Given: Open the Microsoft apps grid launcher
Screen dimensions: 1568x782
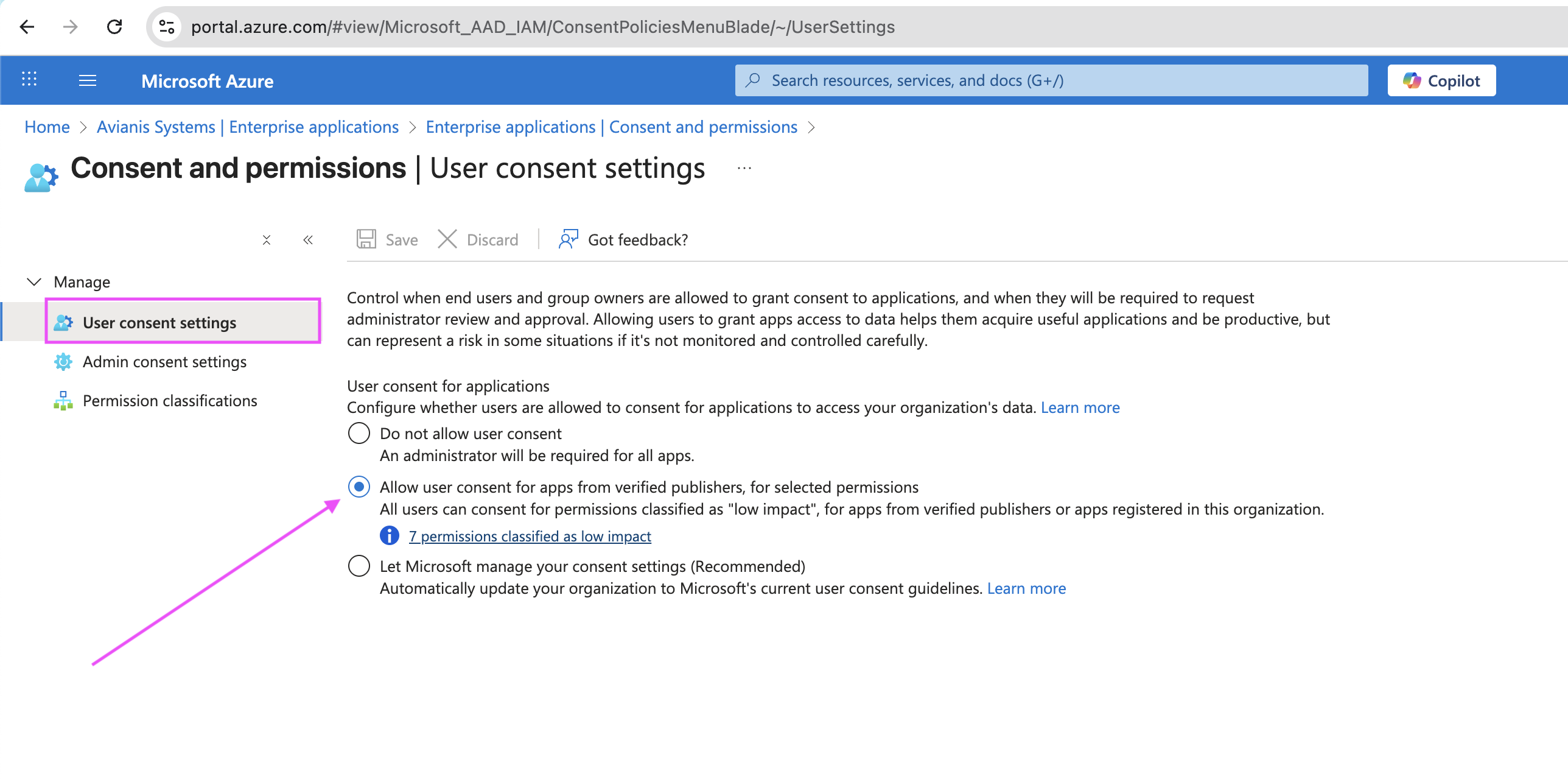Looking at the screenshot, I should click(29, 79).
